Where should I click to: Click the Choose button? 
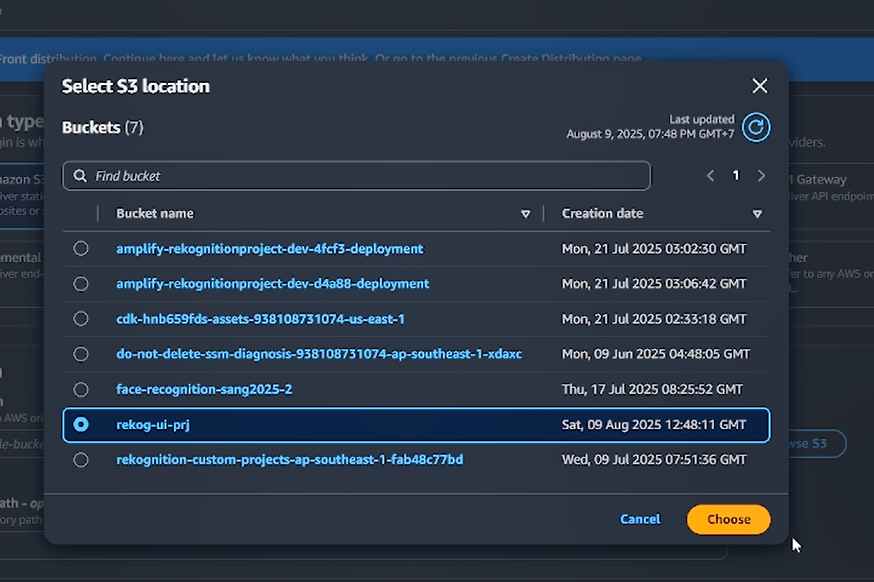(729, 519)
